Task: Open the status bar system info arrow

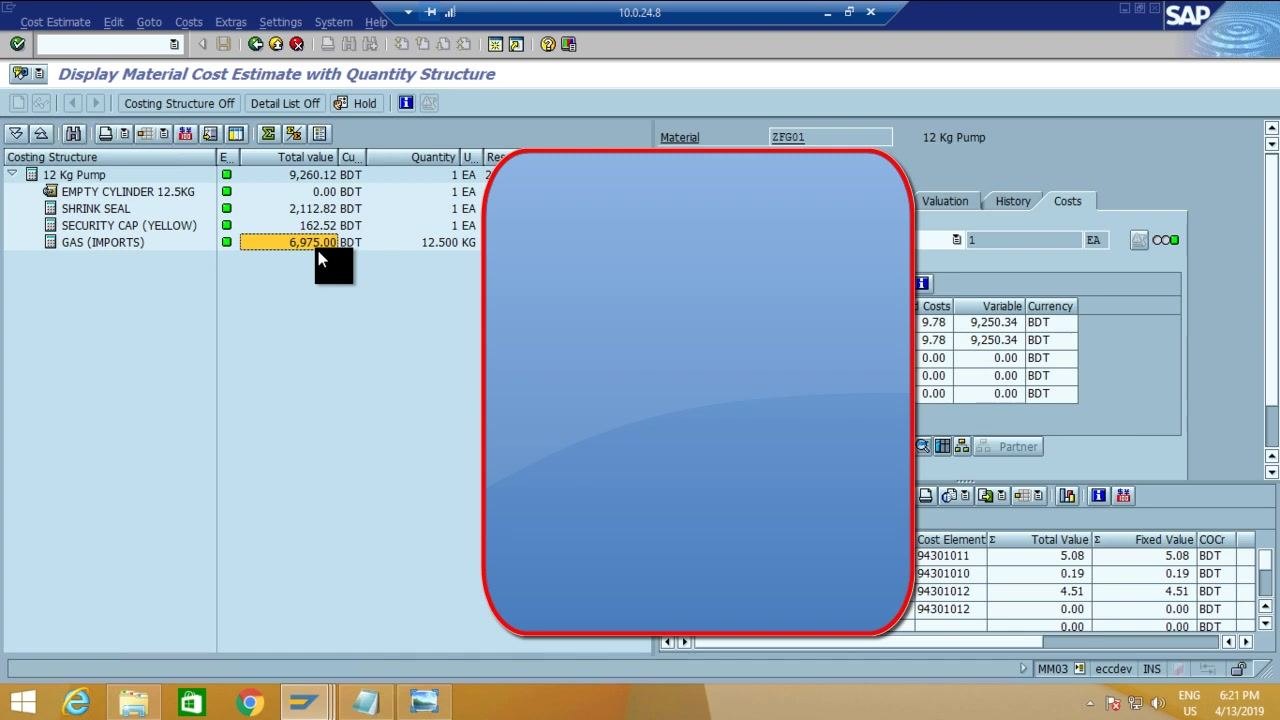Action: click(x=1023, y=669)
